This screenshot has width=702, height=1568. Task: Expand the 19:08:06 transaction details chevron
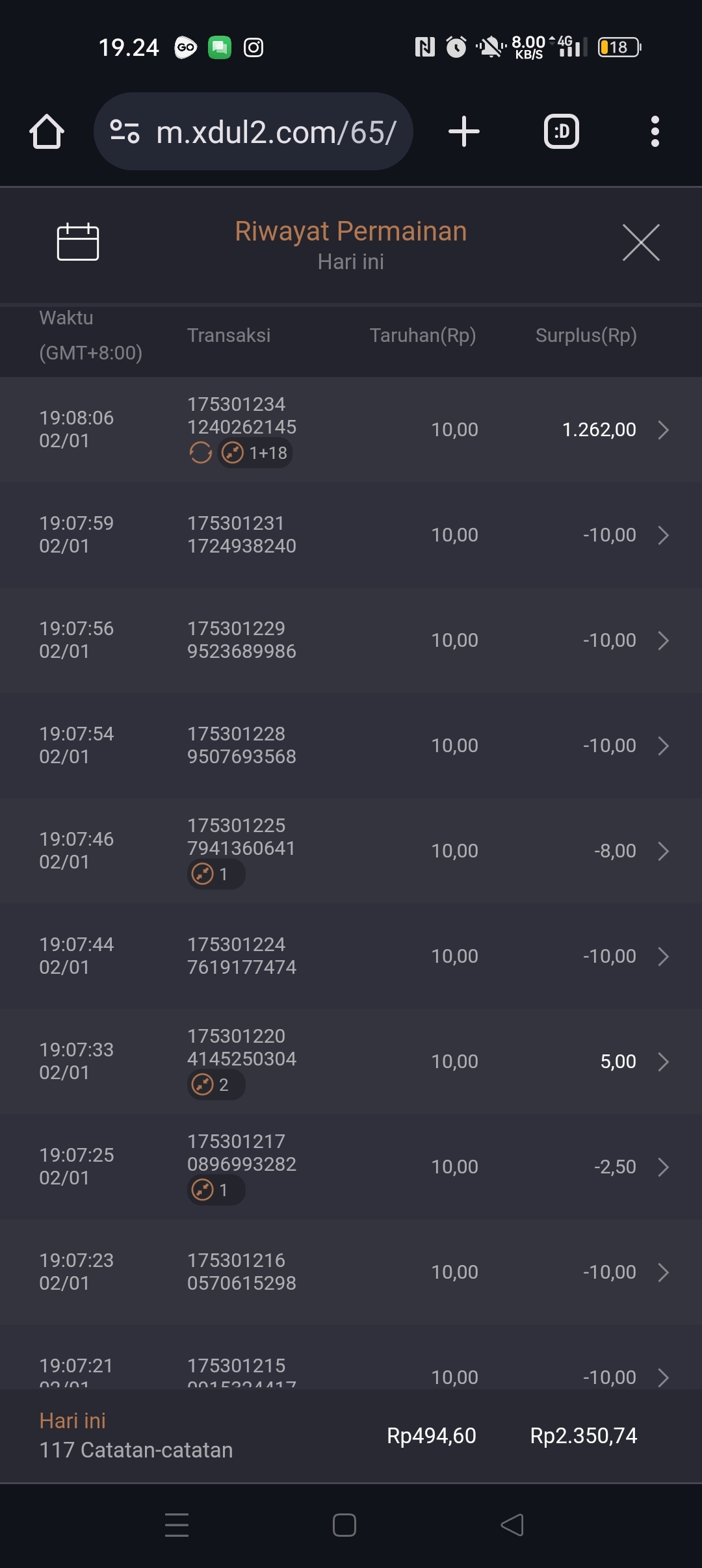pos(663,430)
